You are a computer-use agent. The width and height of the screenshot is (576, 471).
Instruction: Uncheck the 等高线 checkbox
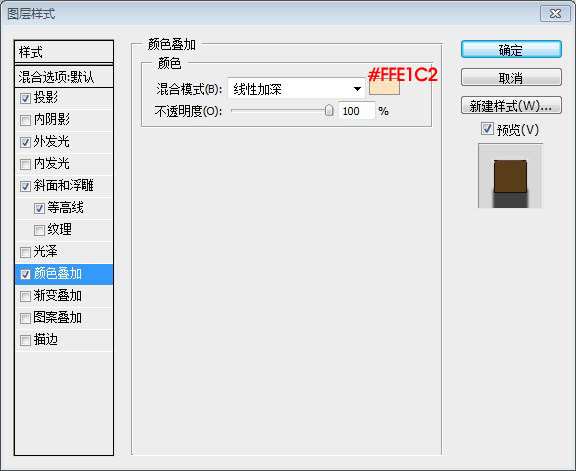click(39, 208)
